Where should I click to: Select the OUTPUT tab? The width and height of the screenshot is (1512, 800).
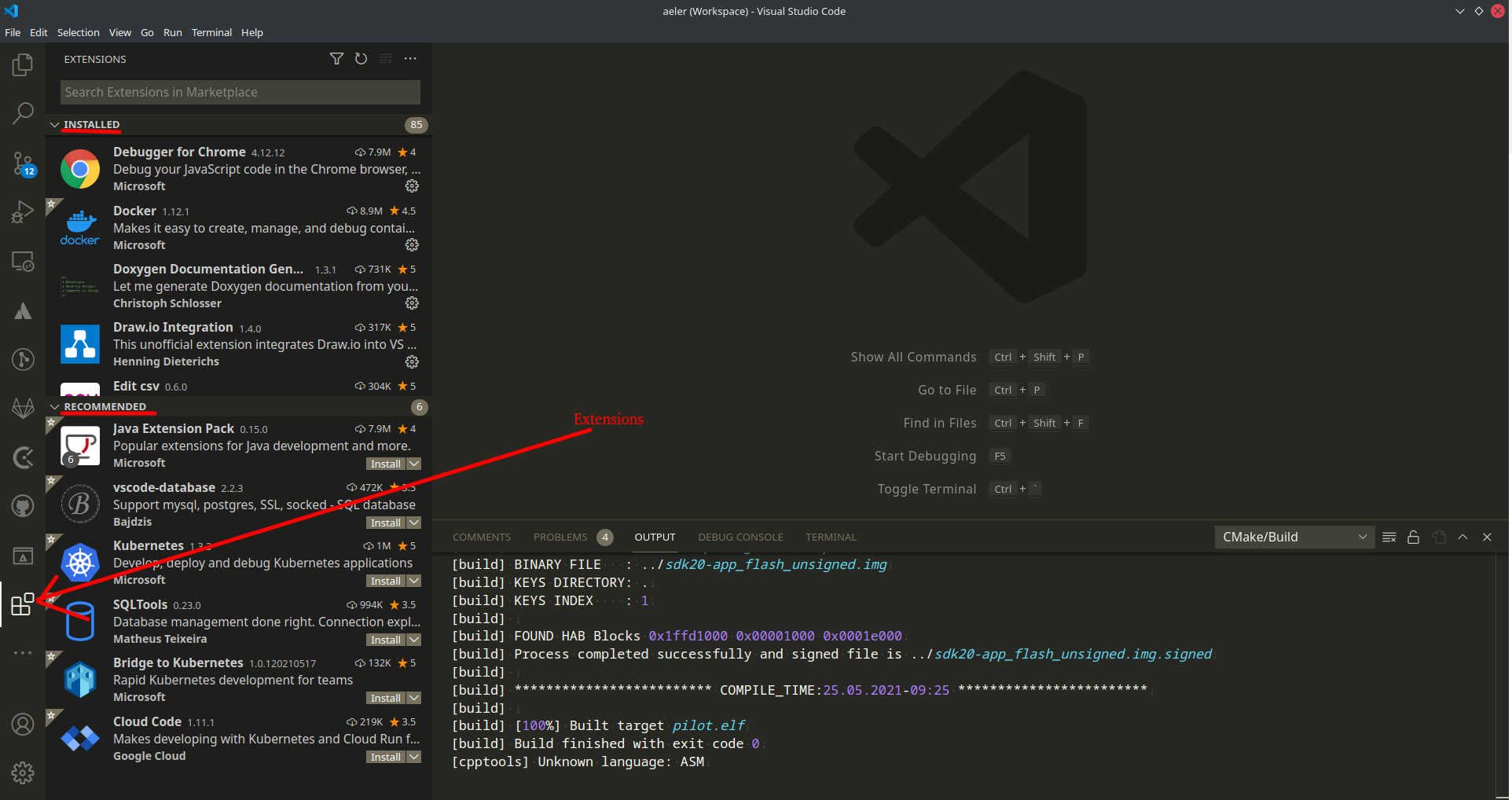(x=655, y=538)
